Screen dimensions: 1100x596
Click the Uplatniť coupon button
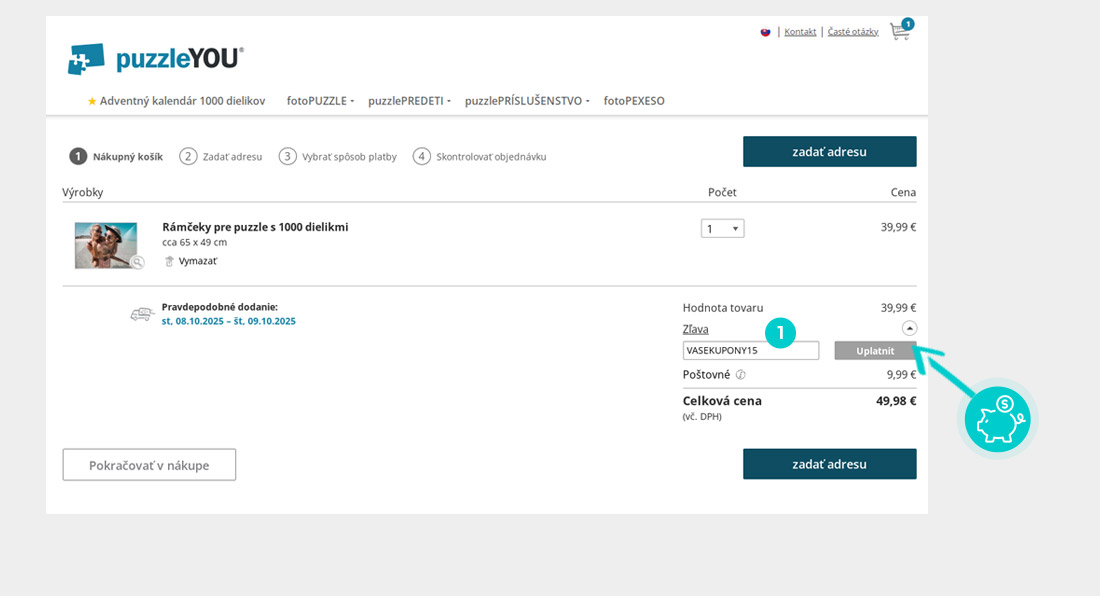click(x=875, y=351)
